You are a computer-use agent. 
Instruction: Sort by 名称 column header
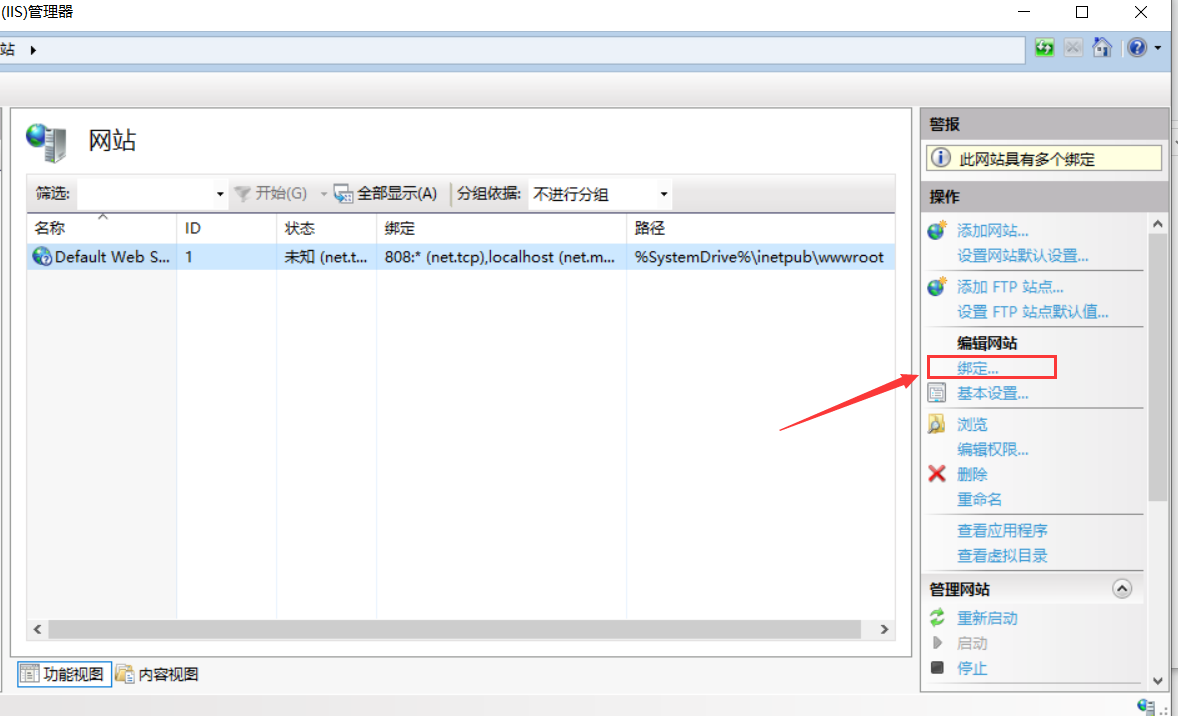coord(101,228)
